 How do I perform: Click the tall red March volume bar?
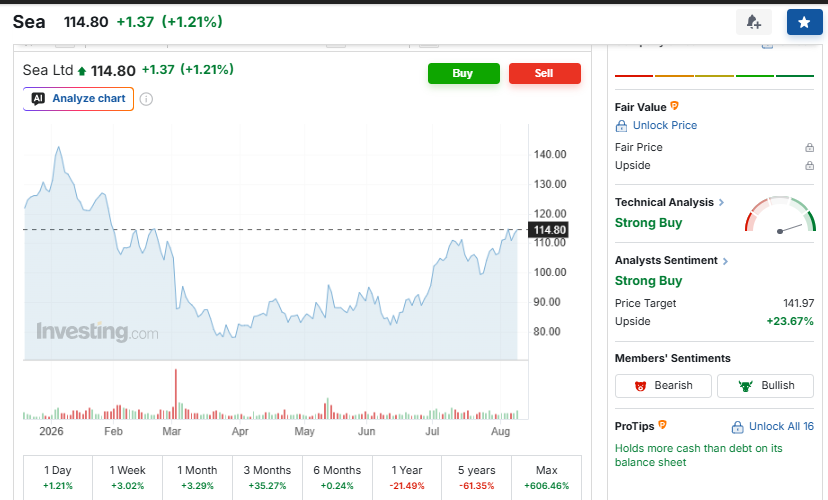coord(176,394)
